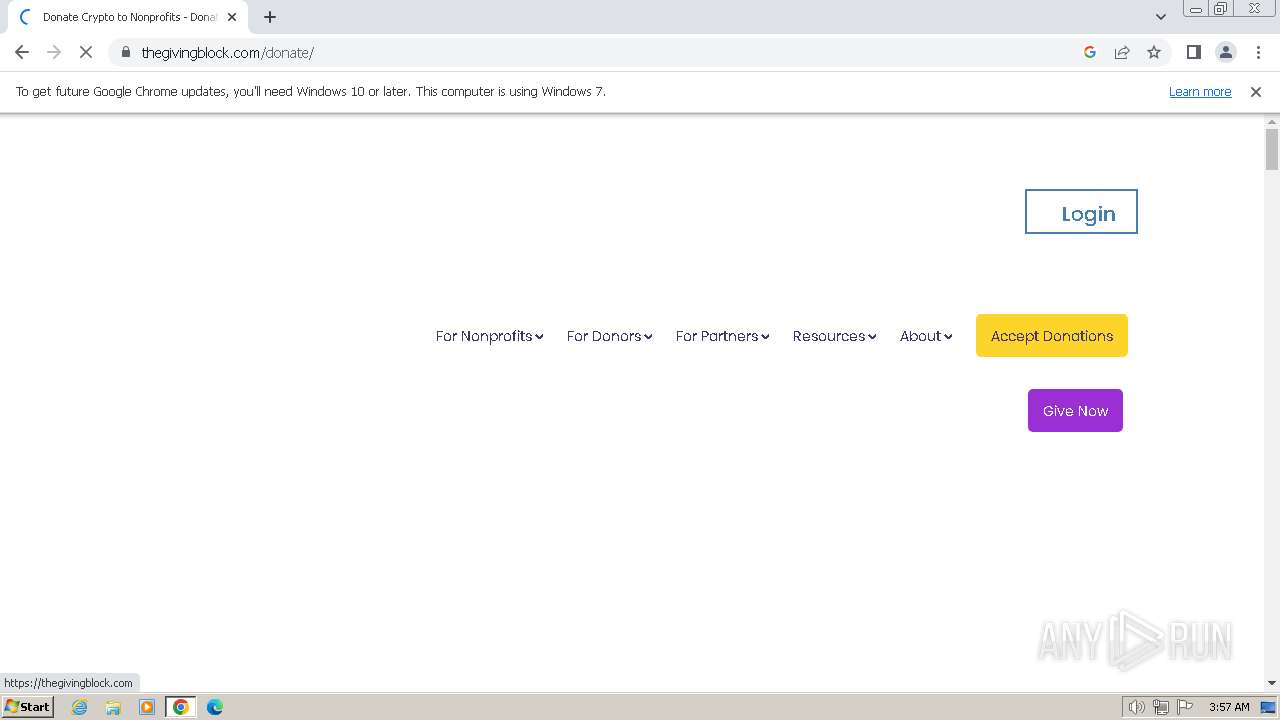Open the Windows Start menu

tap(27, 706)
